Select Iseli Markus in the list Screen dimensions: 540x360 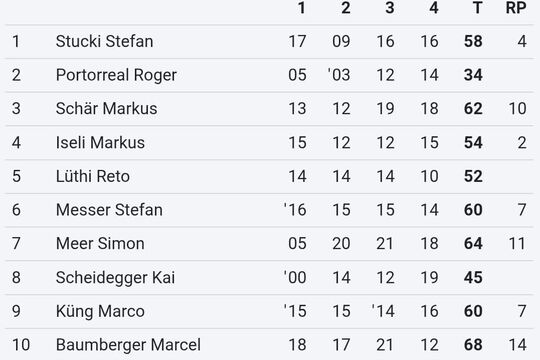coord(100,143)
